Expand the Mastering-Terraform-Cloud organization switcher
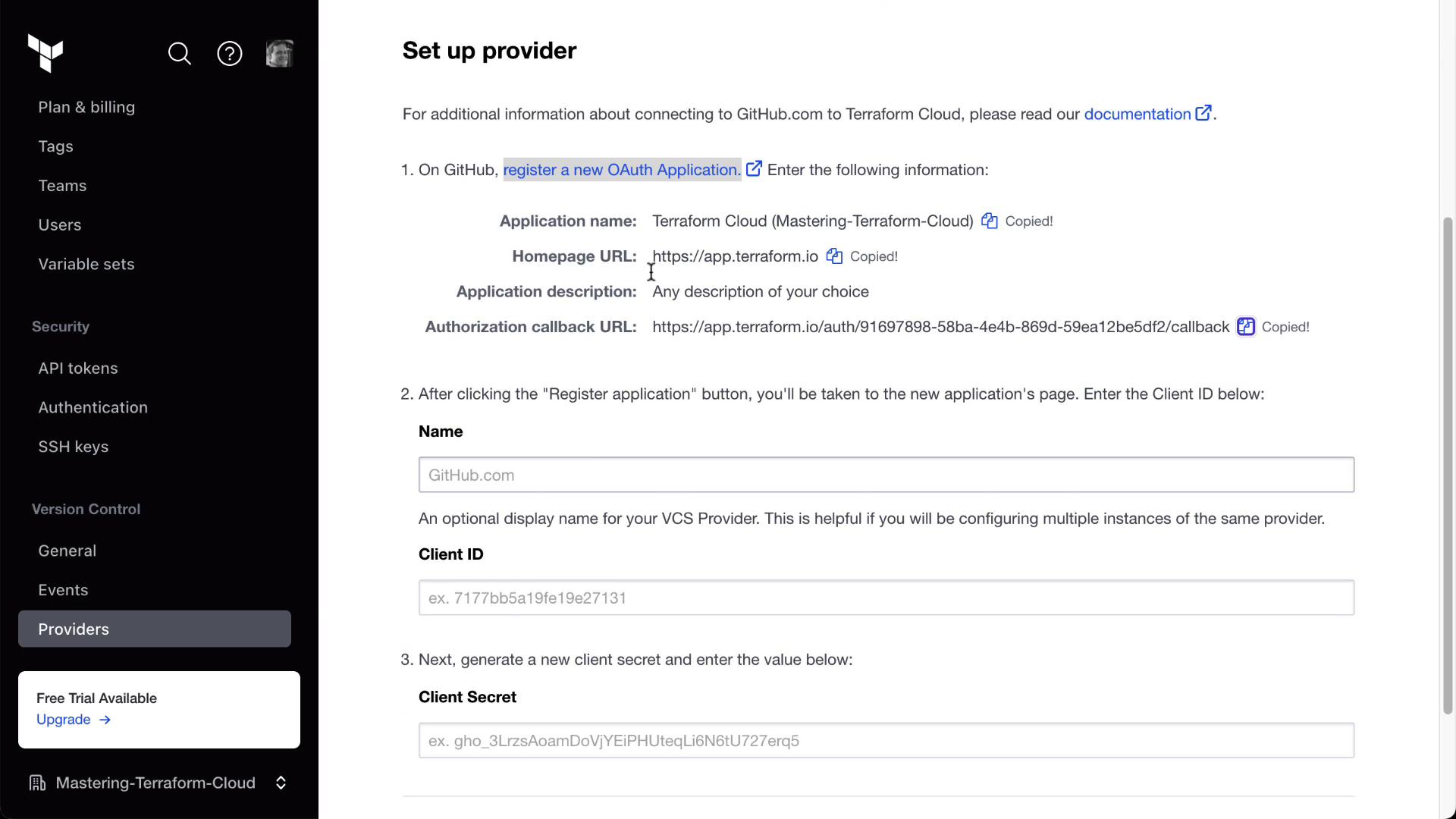Screen dimensions: 1456x819 pos(281,783)
